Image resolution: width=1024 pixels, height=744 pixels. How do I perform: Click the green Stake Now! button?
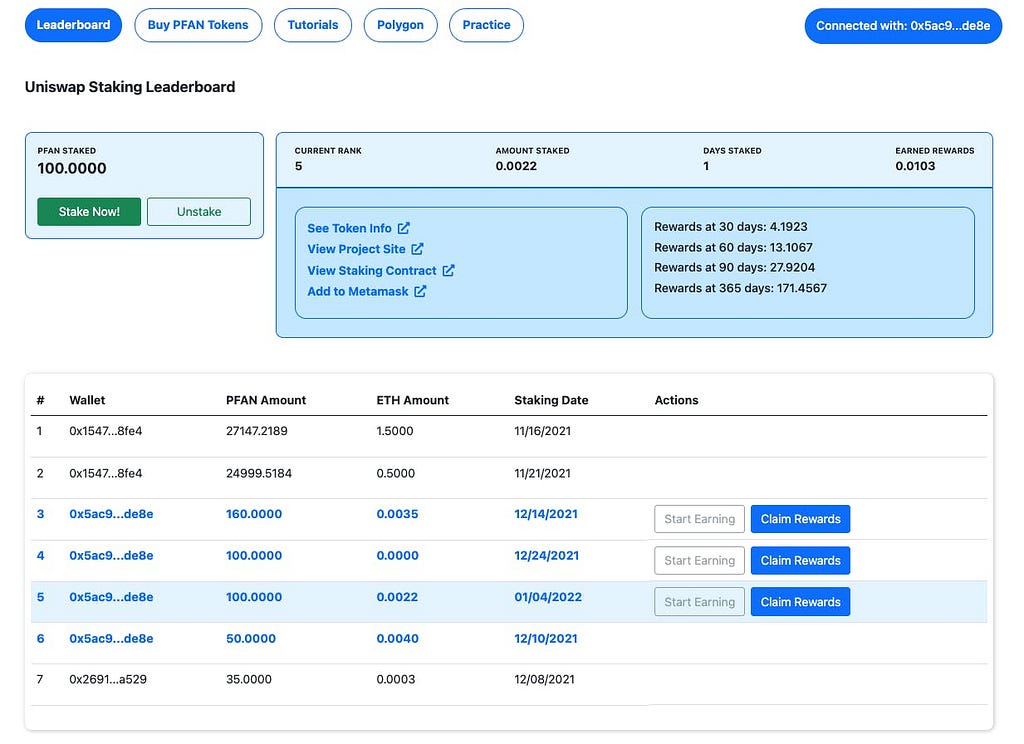(89, 212)
